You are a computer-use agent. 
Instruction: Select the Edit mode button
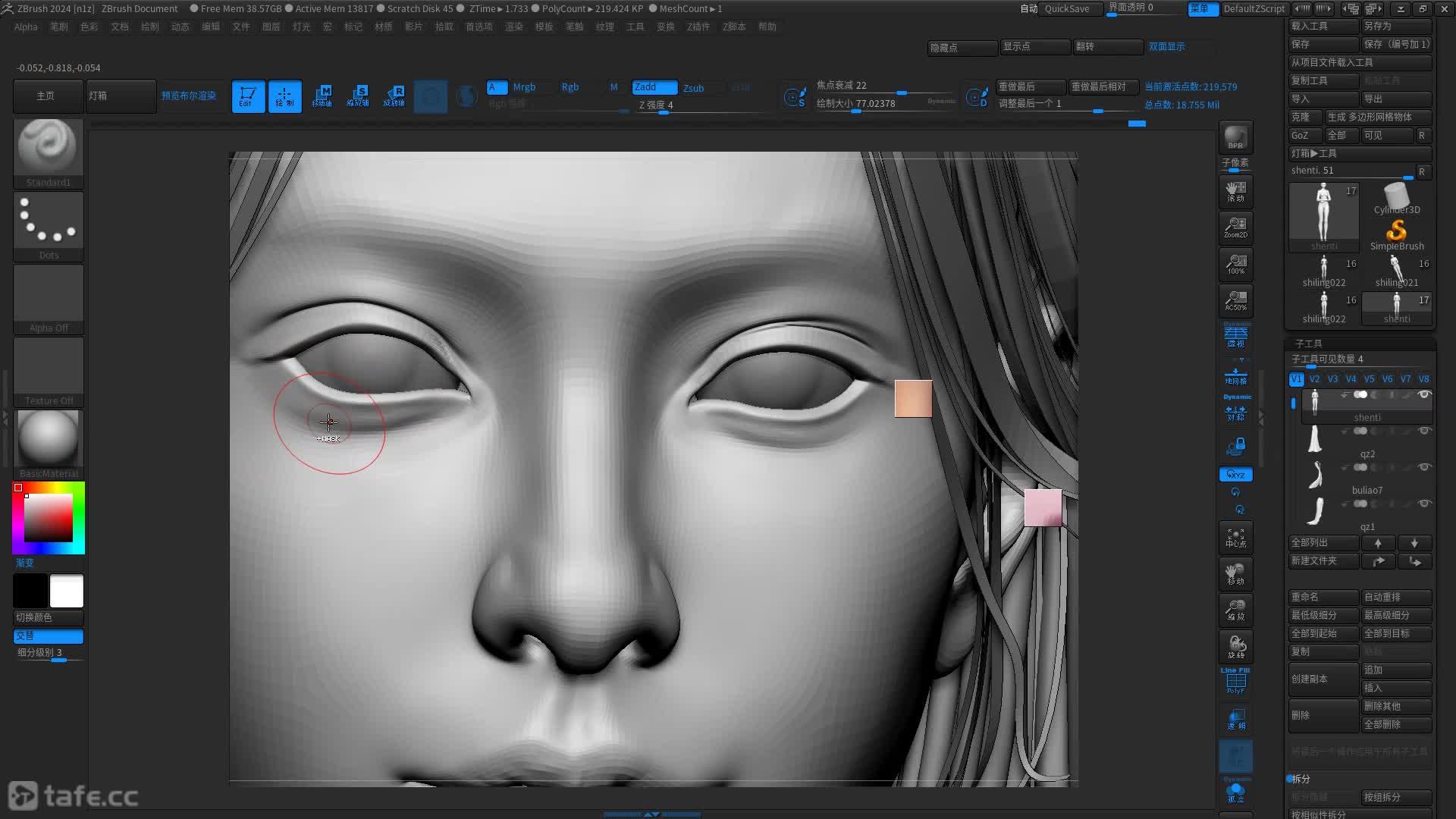coord(248,96)
